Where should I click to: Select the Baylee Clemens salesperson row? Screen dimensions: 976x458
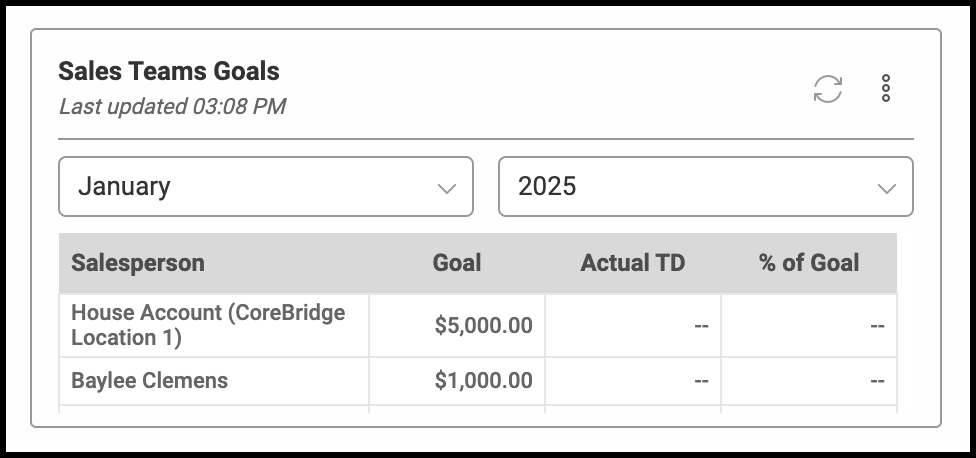pyautogui.click(x=150, y=381)
